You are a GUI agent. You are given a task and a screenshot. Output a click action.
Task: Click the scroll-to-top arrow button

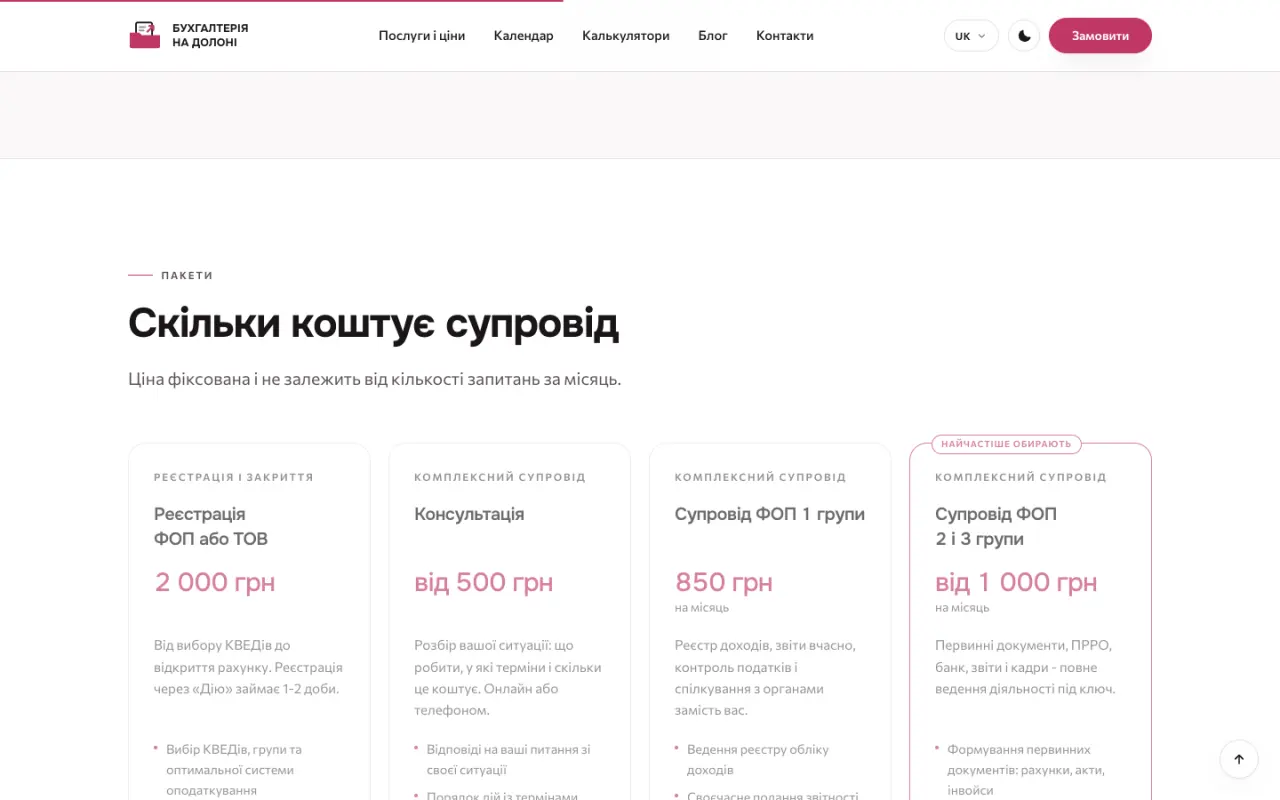[1239, 759]
